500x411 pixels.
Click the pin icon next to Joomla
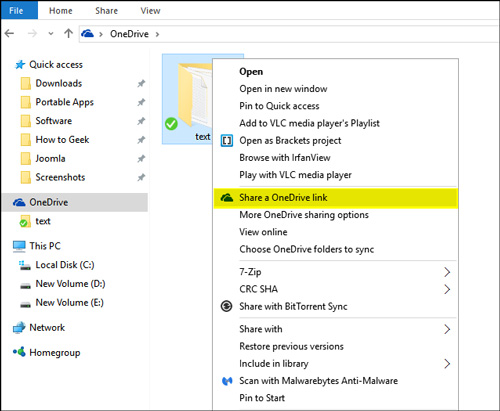[x=141, y=159]
